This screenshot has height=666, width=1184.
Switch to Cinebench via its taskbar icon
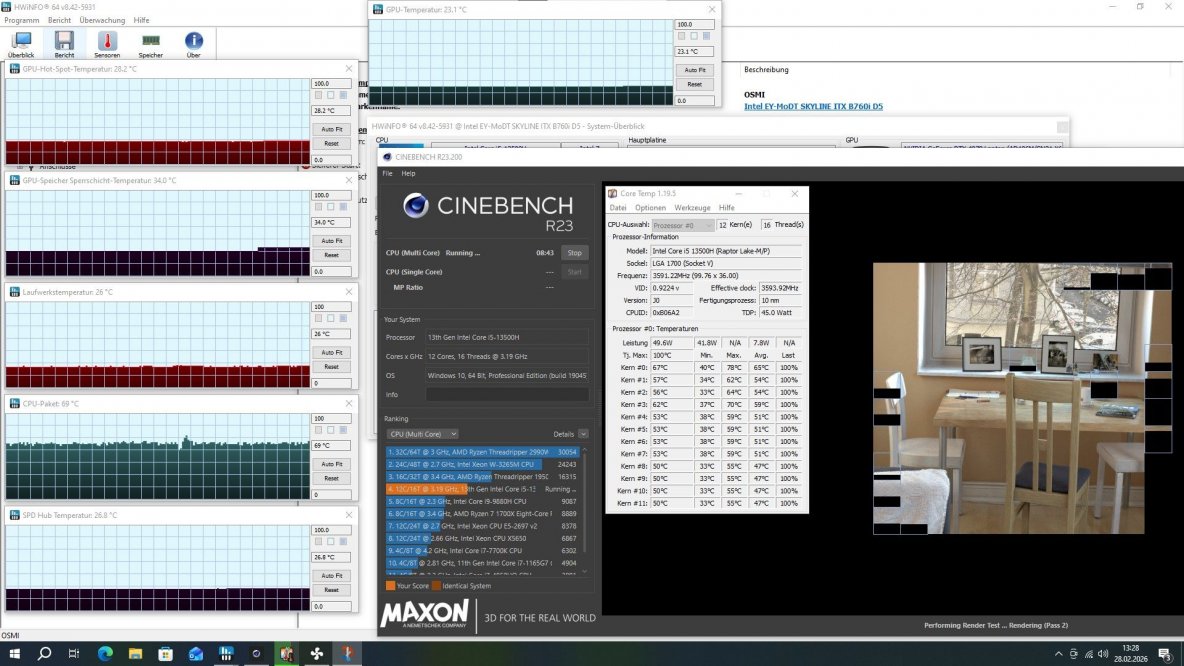tap(256, 654)
